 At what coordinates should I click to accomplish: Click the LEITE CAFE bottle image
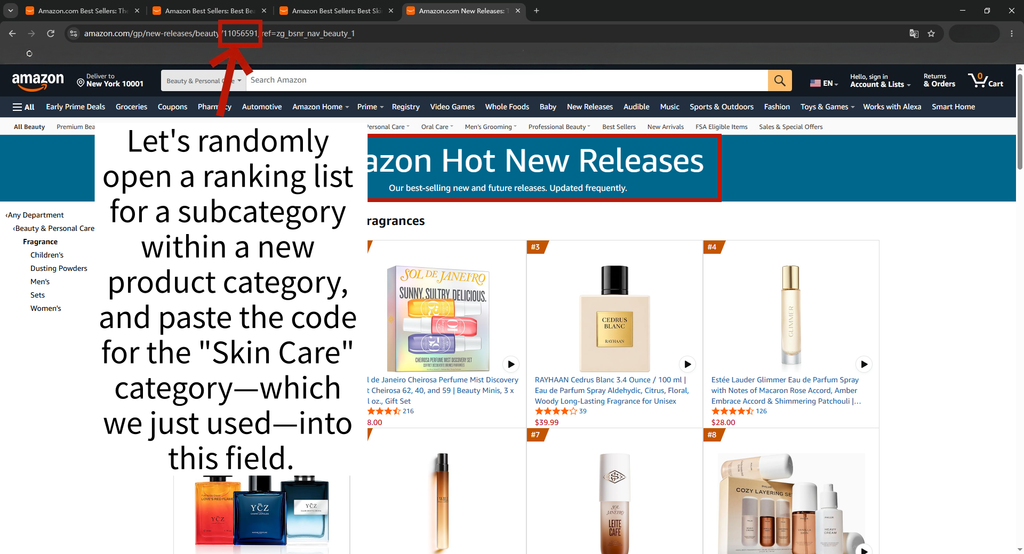pos(615,504)
